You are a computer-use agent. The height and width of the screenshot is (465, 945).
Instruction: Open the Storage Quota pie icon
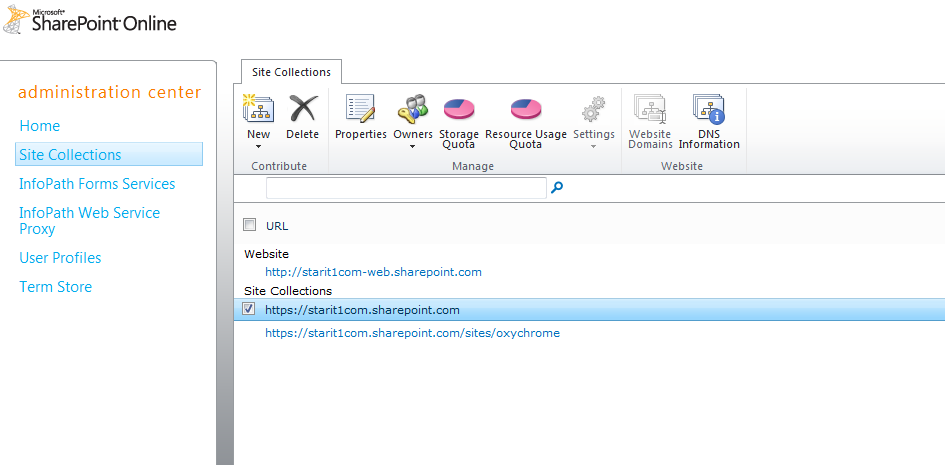[x=459, y=110]
